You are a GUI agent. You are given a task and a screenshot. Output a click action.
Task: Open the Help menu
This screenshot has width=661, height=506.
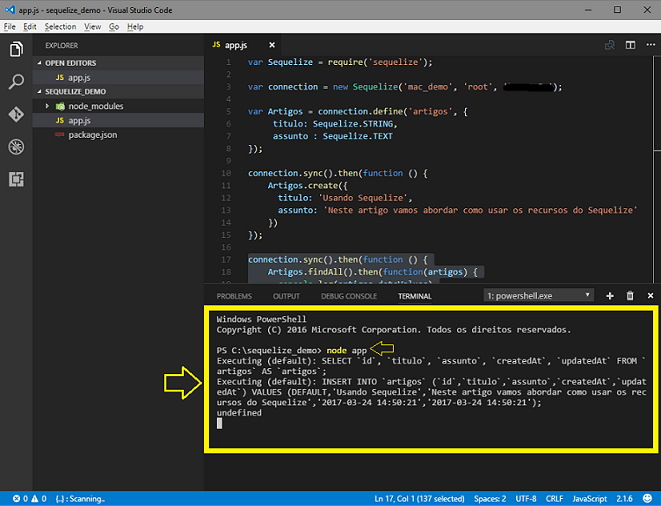135,27
